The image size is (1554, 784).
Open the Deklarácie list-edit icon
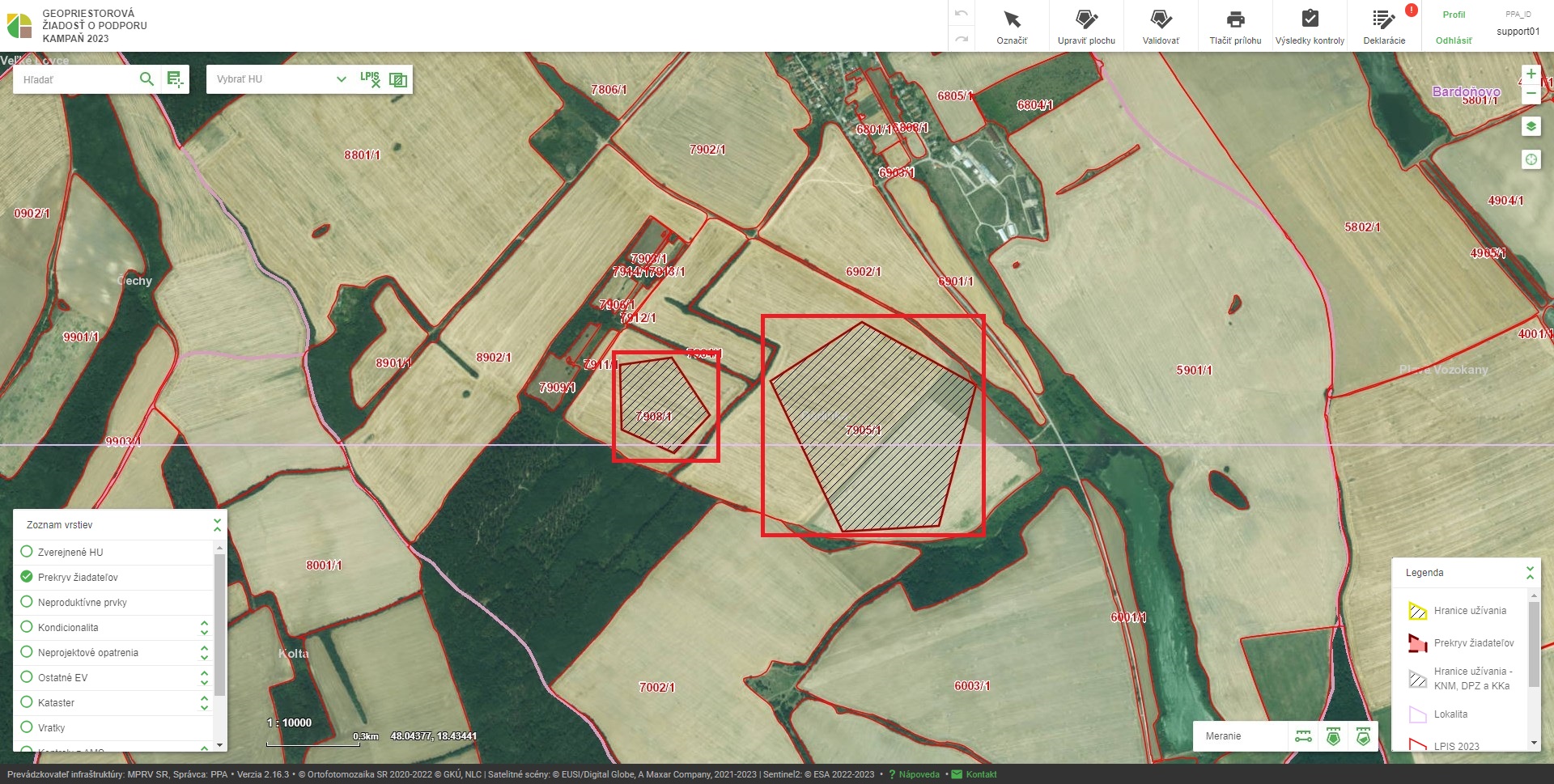coord(1383,19)
